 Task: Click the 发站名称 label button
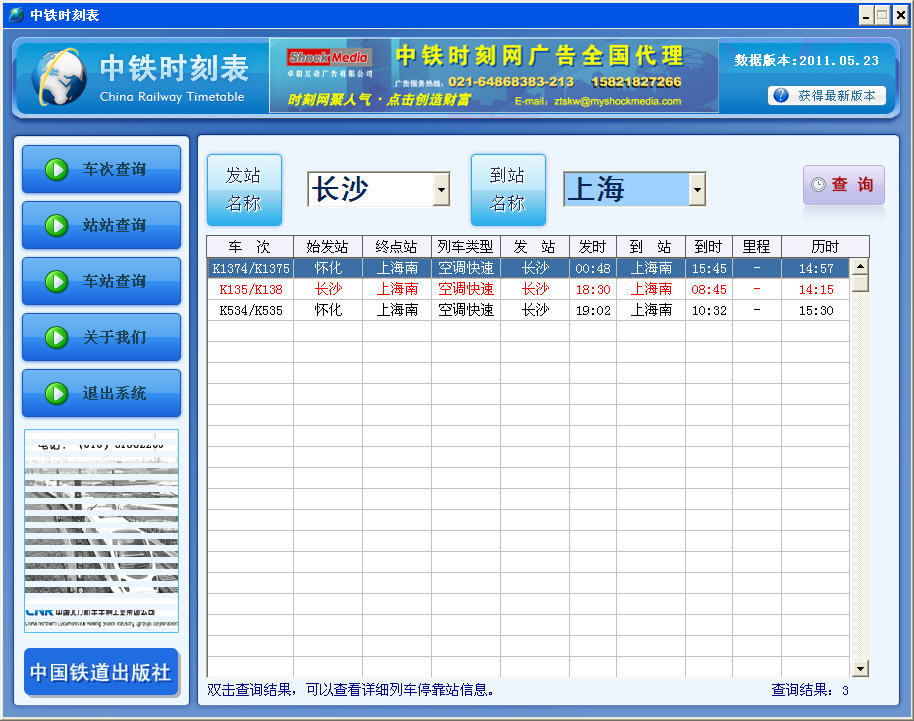pyautogui.click(x=244, y=190)
